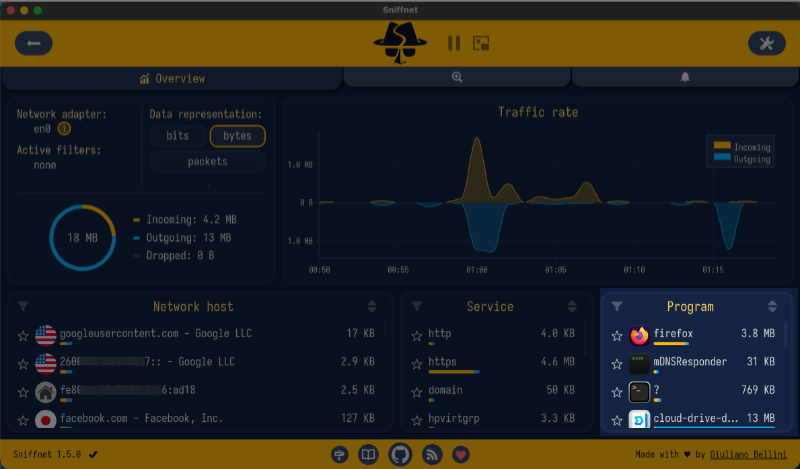Click home icon beside fe80 address
This screenshot has width=800, height=469.
pyautogui.click(x=45, y=392)
